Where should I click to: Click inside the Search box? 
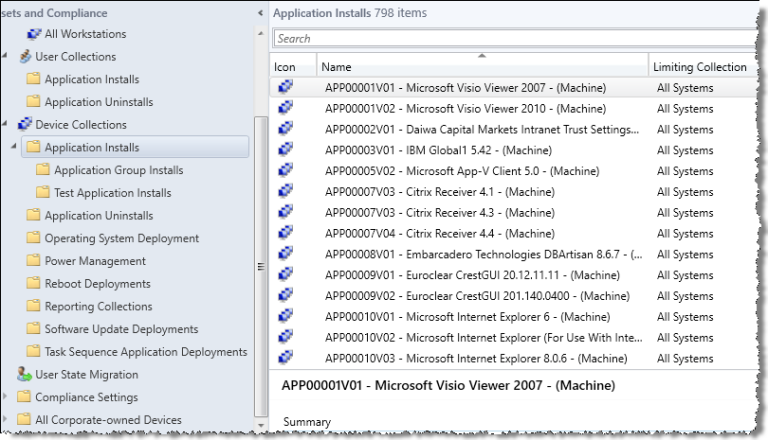[x=510, y=39]
